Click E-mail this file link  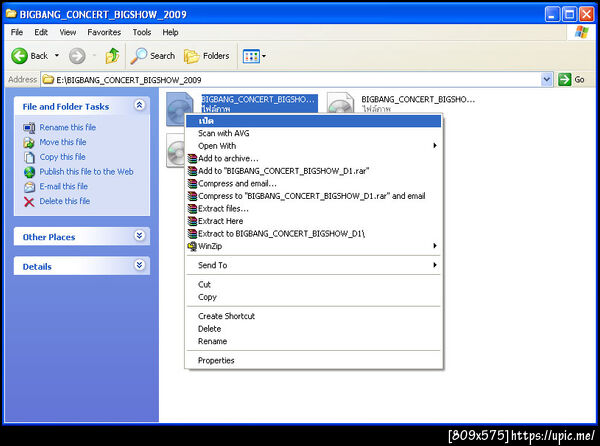[x=64, y=187]
